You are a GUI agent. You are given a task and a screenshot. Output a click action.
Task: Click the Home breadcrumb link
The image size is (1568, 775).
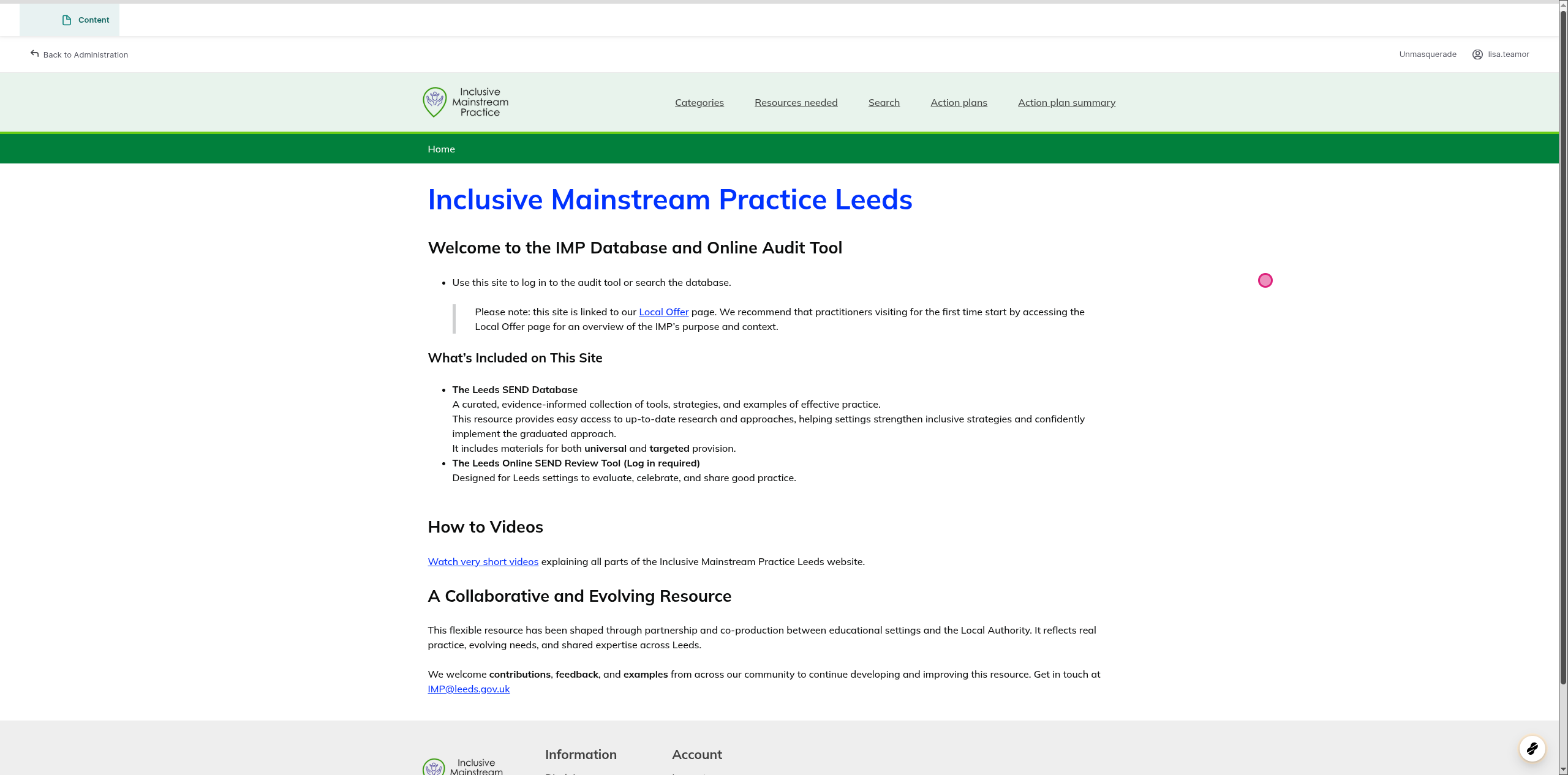(x=441, y=149)
